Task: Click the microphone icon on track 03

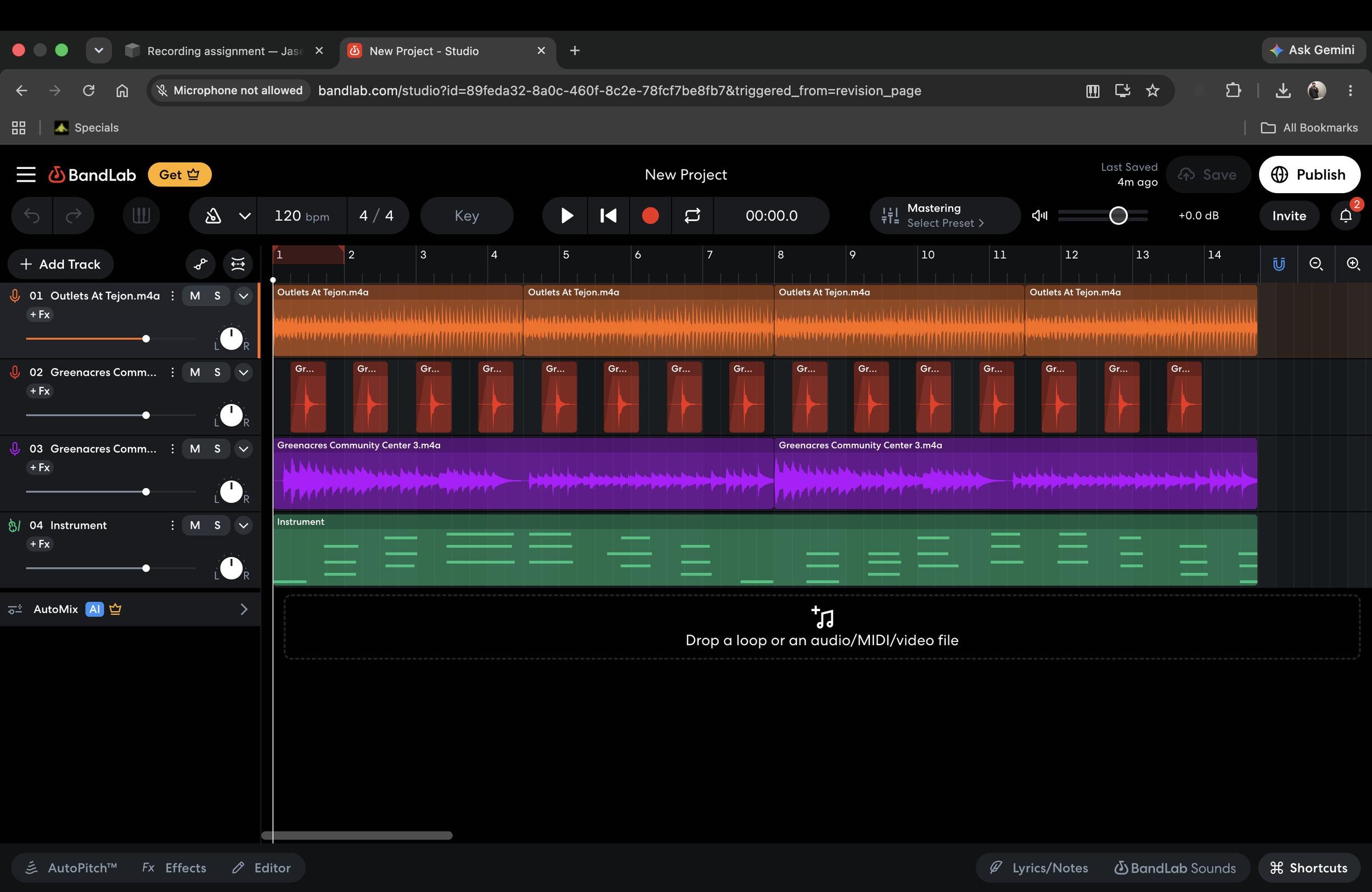Action: click(x=15, y=449)
